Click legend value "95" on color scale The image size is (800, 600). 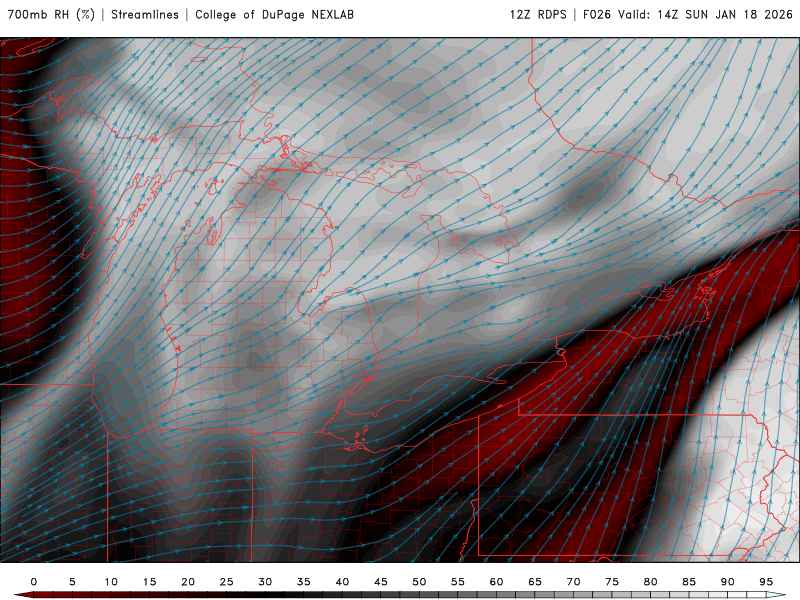[766, 582]
